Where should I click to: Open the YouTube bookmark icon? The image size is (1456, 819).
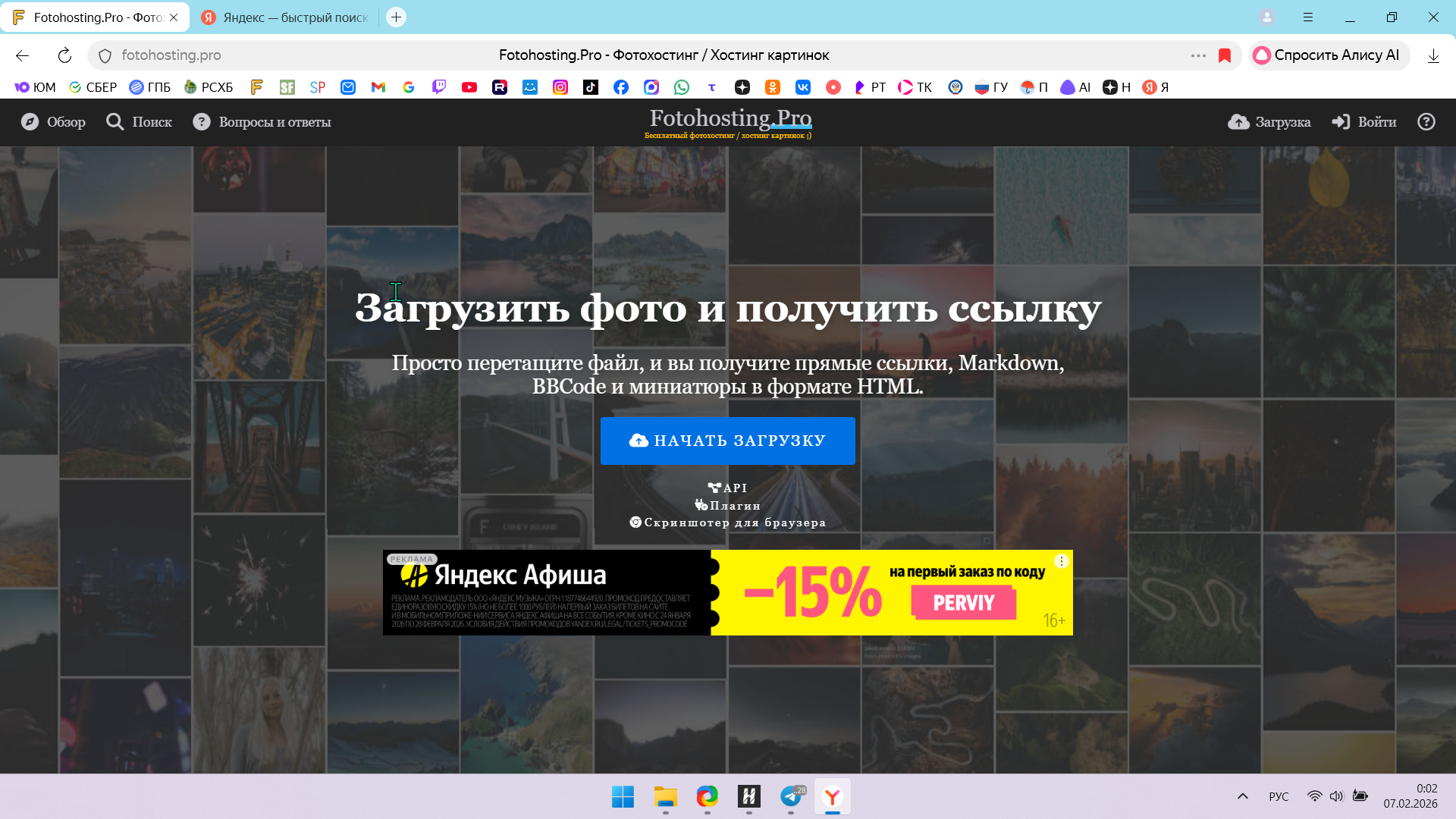(469, 87)
